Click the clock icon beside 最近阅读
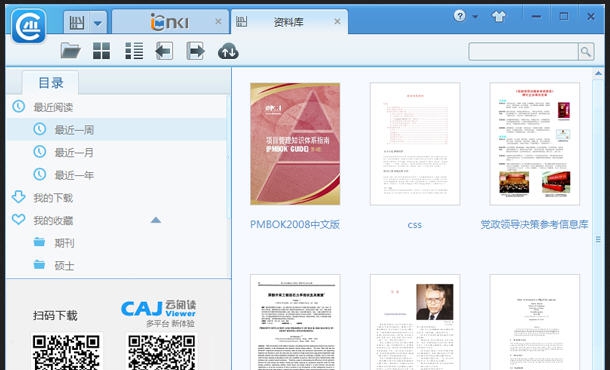Viewport: 610px width, 370px height. pyautogui.click(x=18, y=106)
